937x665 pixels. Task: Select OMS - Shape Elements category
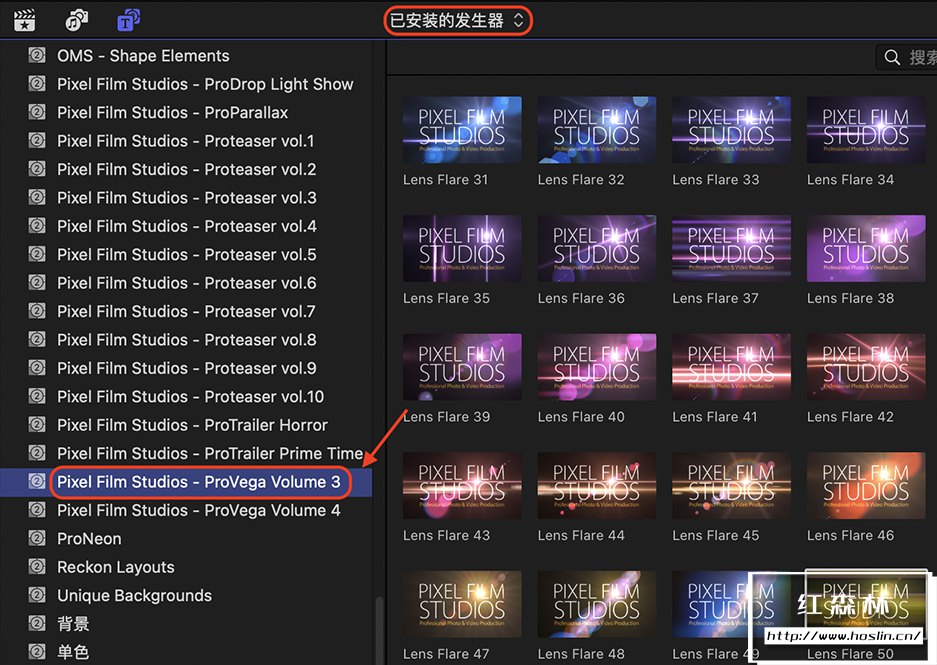[x=186, y=56]
